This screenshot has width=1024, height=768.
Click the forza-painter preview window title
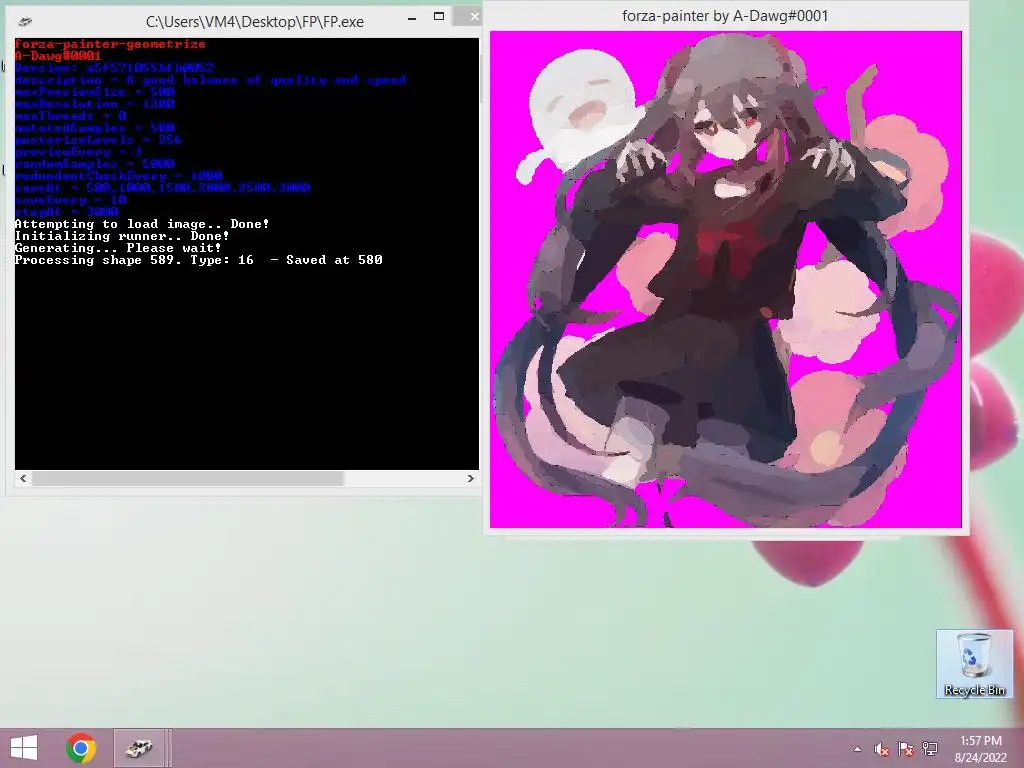coord(725,16)
